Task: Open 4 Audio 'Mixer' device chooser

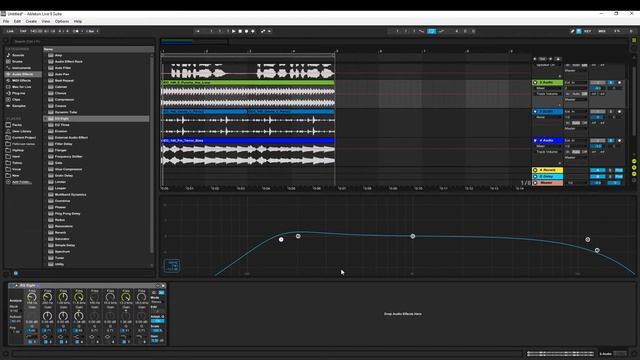Action: point(547,146)
